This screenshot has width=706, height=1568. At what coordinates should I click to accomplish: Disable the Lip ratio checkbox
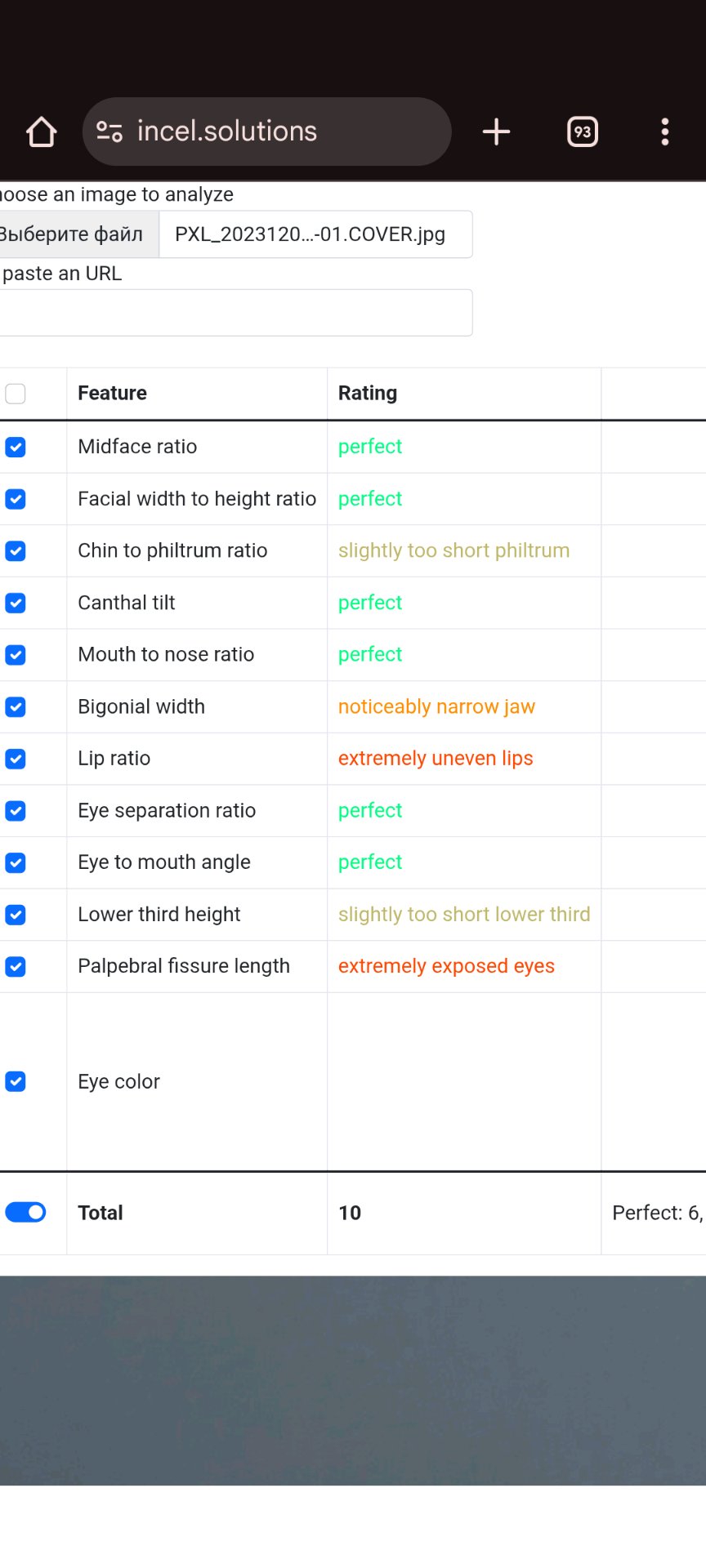click(x=16, y=759)
